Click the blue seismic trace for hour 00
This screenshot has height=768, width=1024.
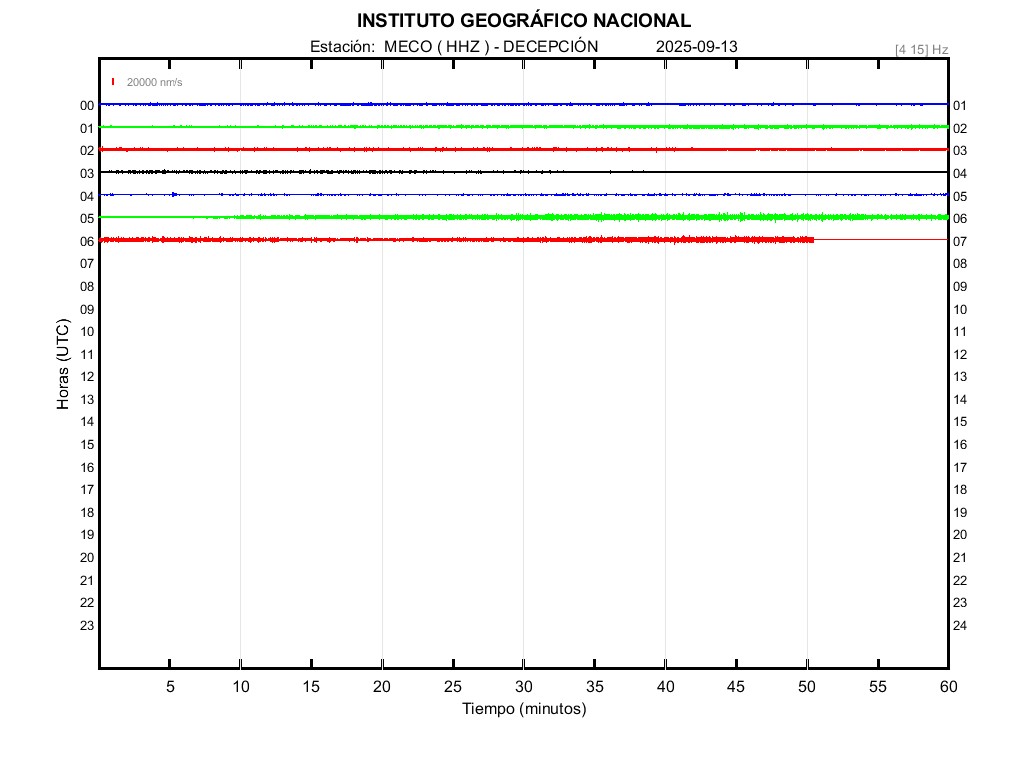pos(524,104)
